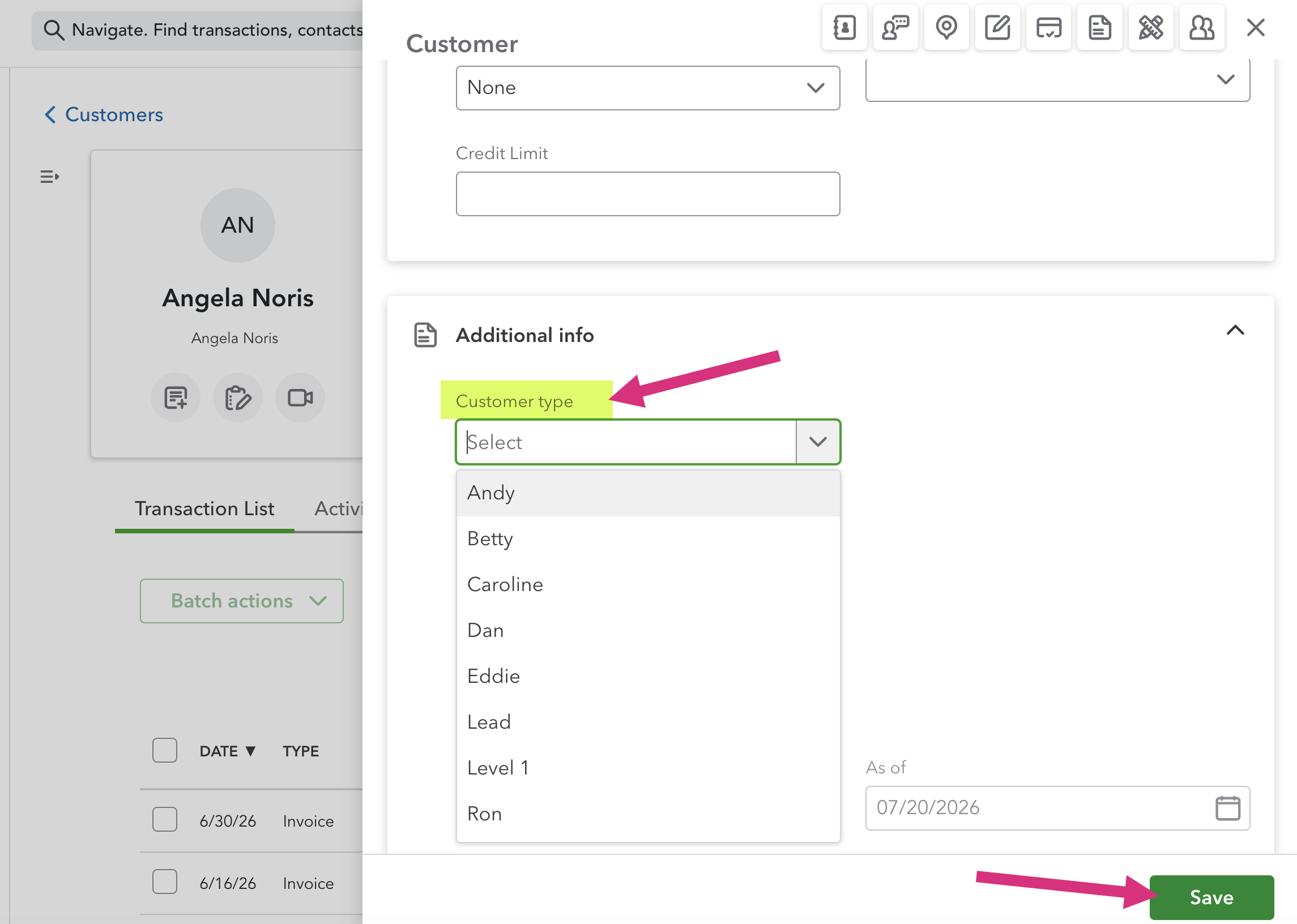Switch to the Transaction List tab
This screenshot has height=924, width=1297.
(204, 508)
